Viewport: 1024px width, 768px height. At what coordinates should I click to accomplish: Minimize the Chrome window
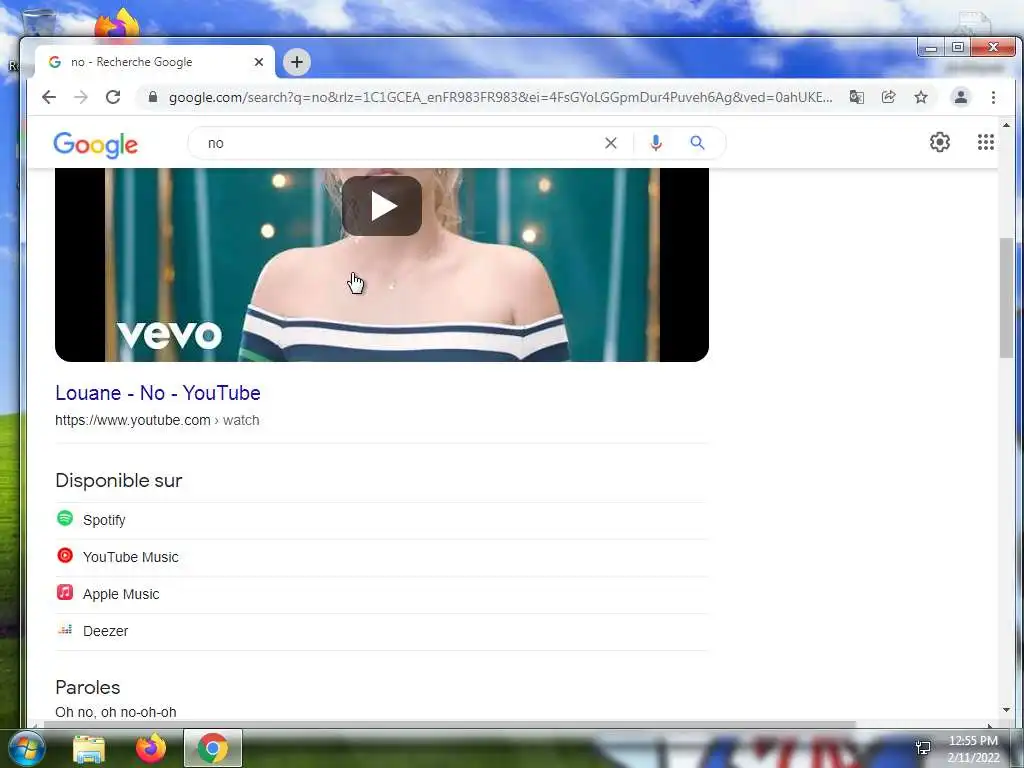(x=931, y=48)
